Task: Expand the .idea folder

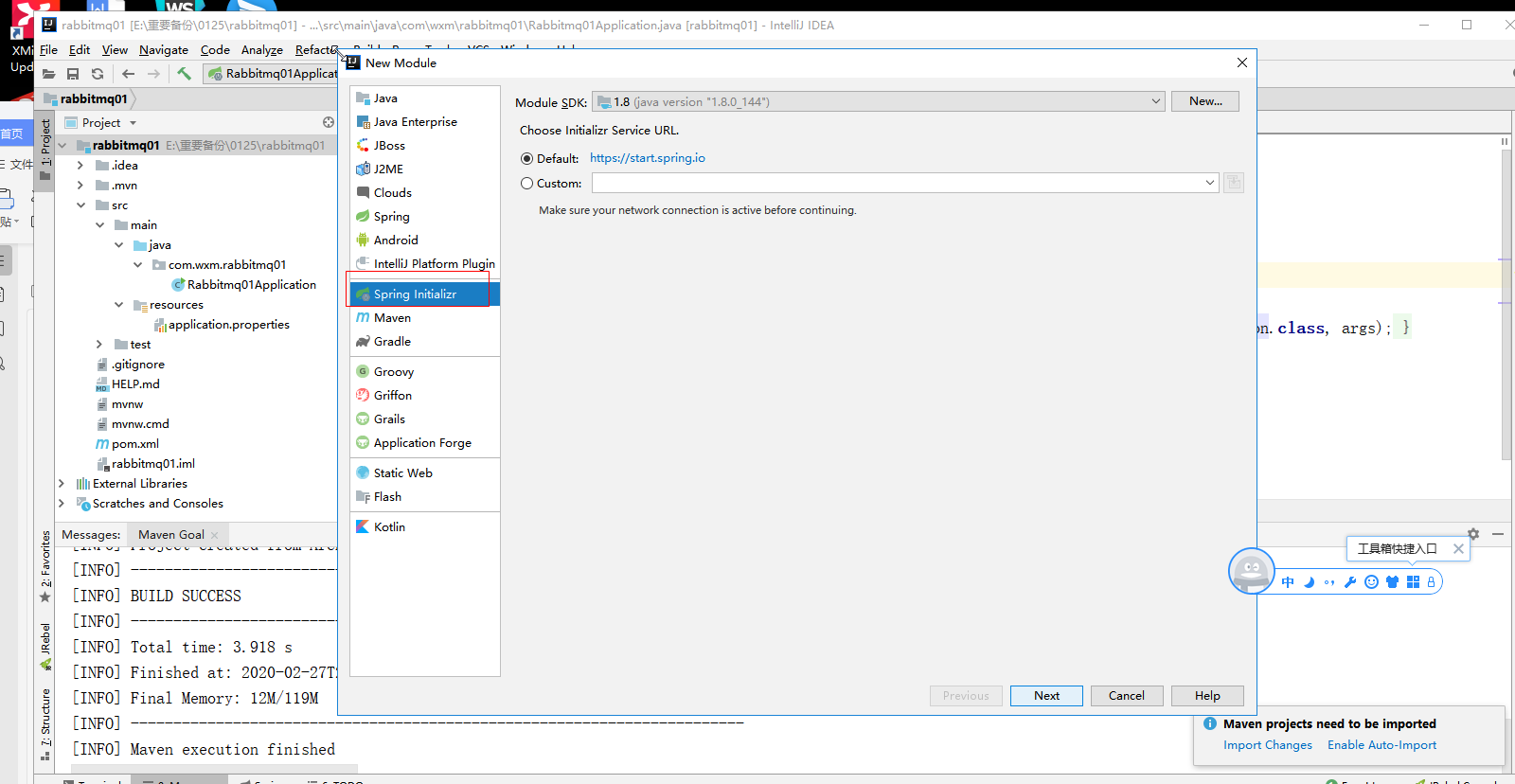Action: click(80, 166)
